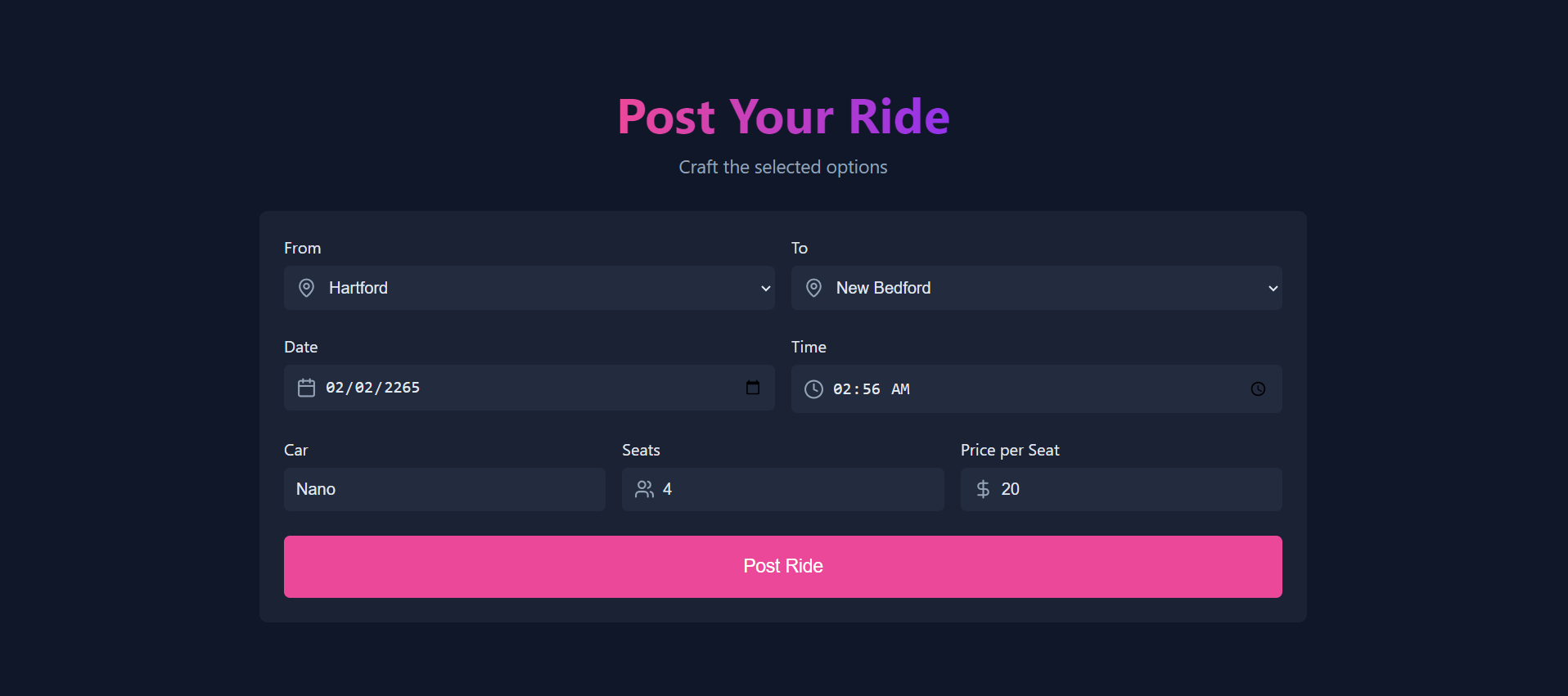
Task: Select the AM period in the Time field
Action: tap(900, 389)
